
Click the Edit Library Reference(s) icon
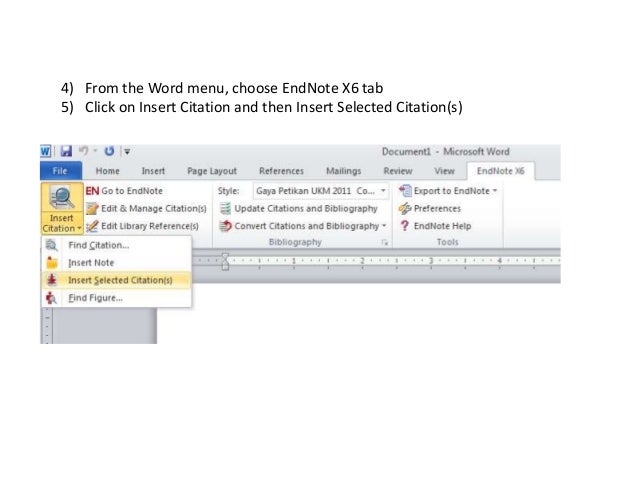tap(92, 226)
